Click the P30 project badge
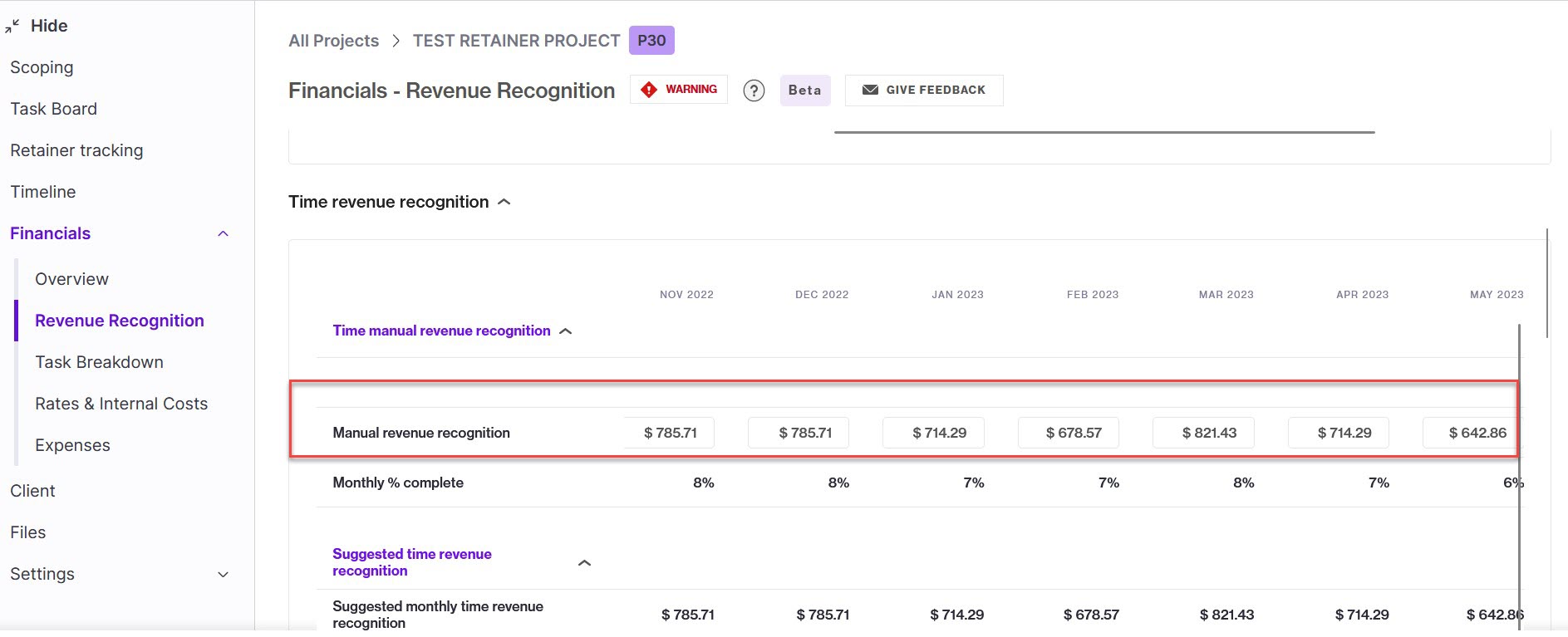This screenshot has height=637, width=1568. (651, 40)
